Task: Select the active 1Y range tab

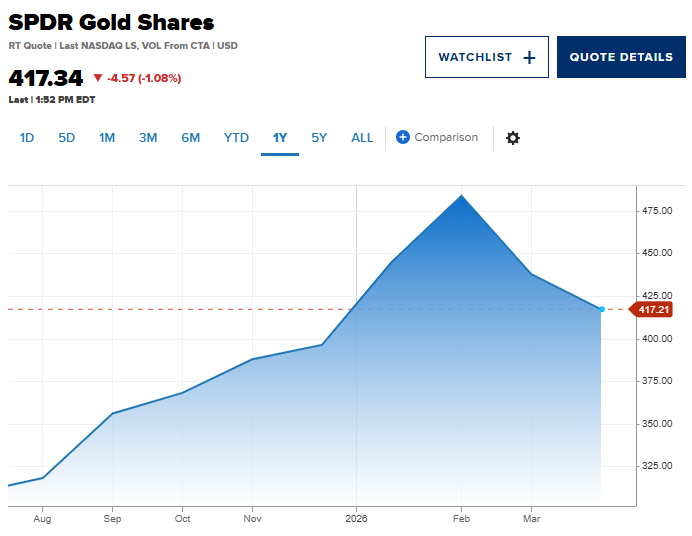Action: coord(280,138)
